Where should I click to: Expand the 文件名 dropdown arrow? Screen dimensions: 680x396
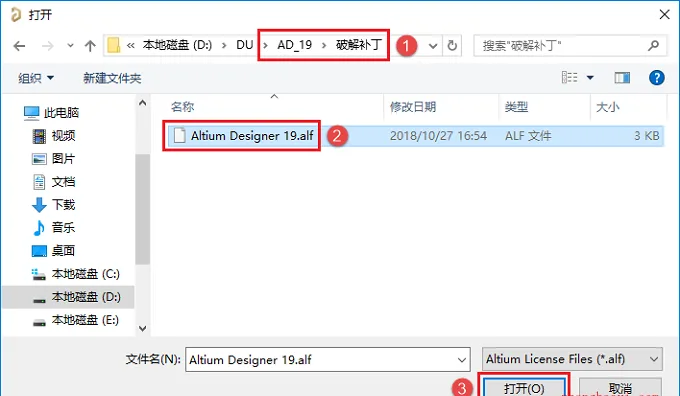(x=462, y=360)
